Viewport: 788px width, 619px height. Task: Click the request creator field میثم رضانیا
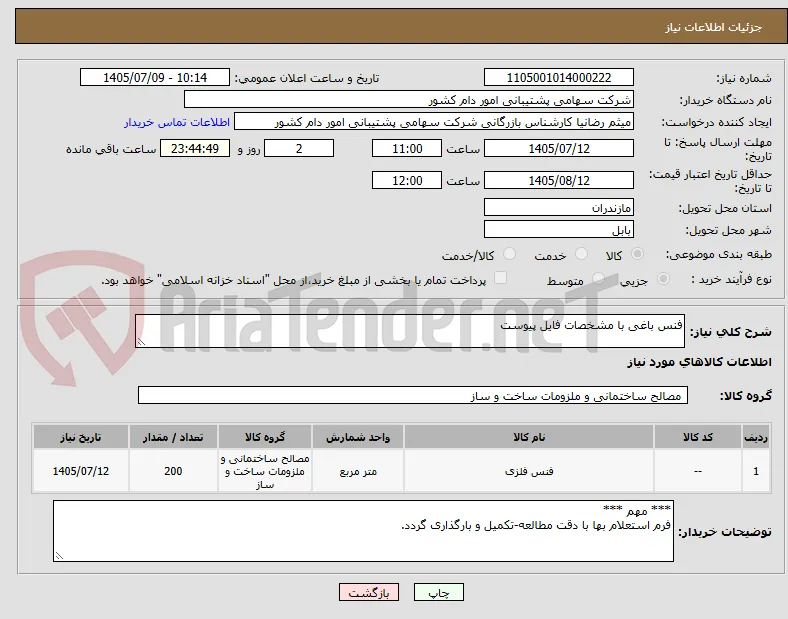point(434,122)
